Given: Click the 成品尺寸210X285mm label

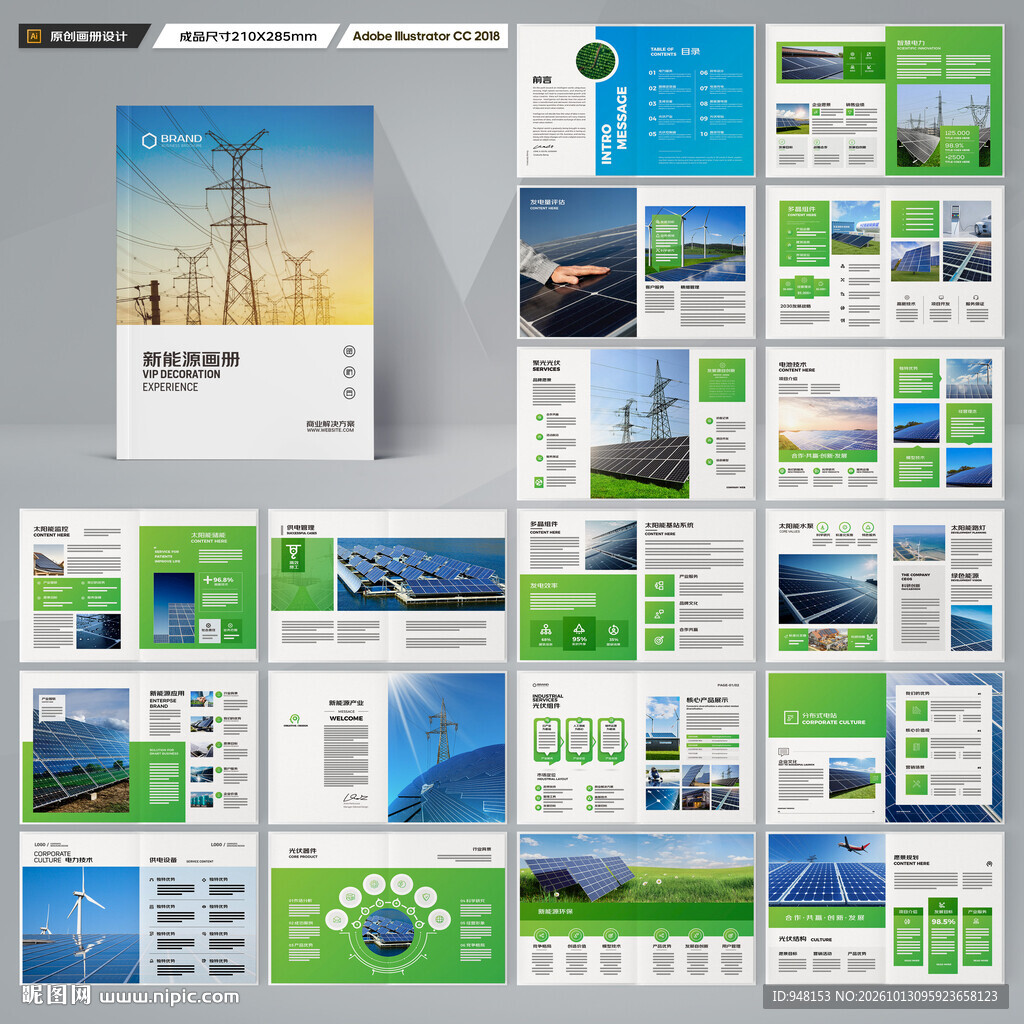Looking at the screenshot, I should point(248,37).
